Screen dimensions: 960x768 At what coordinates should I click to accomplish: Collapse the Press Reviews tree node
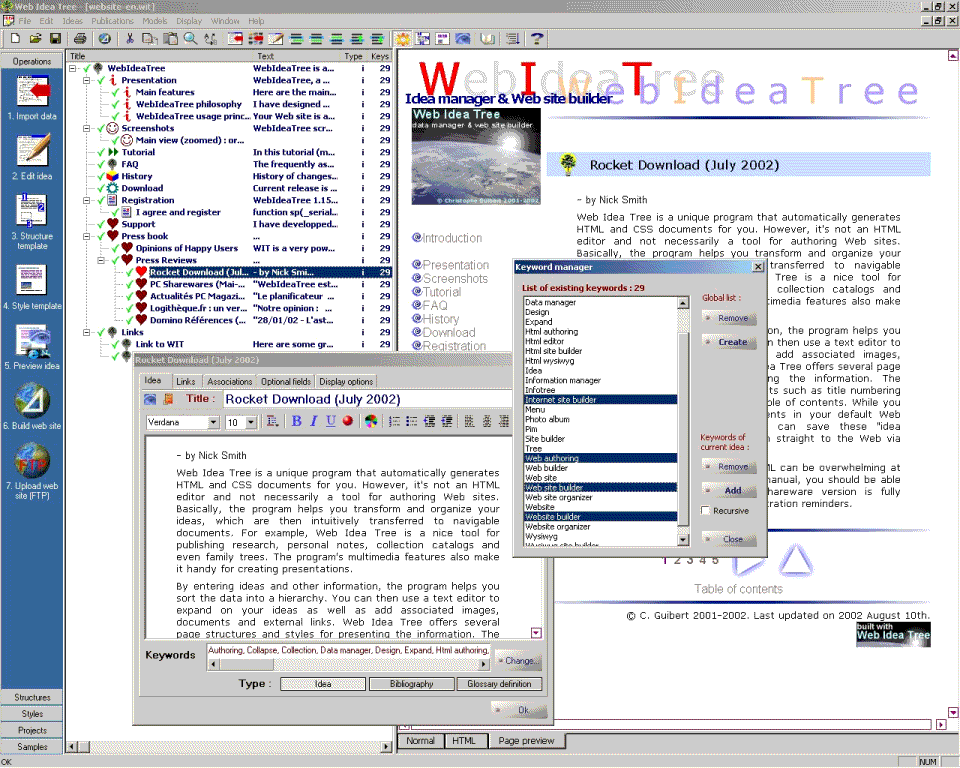pyautogui.click(x=101, y=260)
